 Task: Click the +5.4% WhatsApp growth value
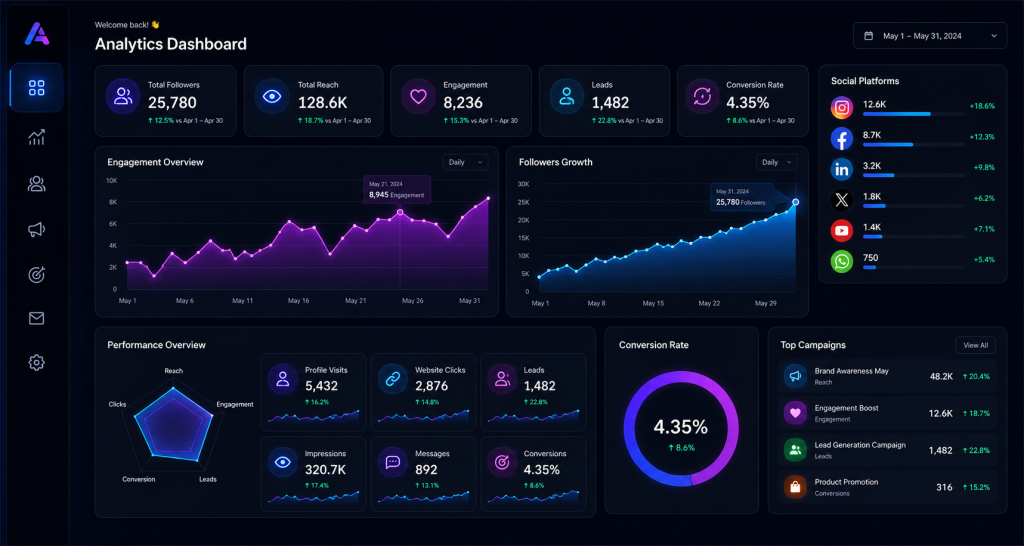pyautogui.click(x=984, y=259)
